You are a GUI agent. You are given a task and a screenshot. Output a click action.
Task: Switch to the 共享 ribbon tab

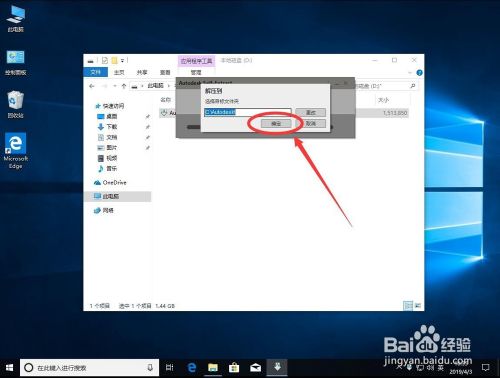[x=142, y=72]
